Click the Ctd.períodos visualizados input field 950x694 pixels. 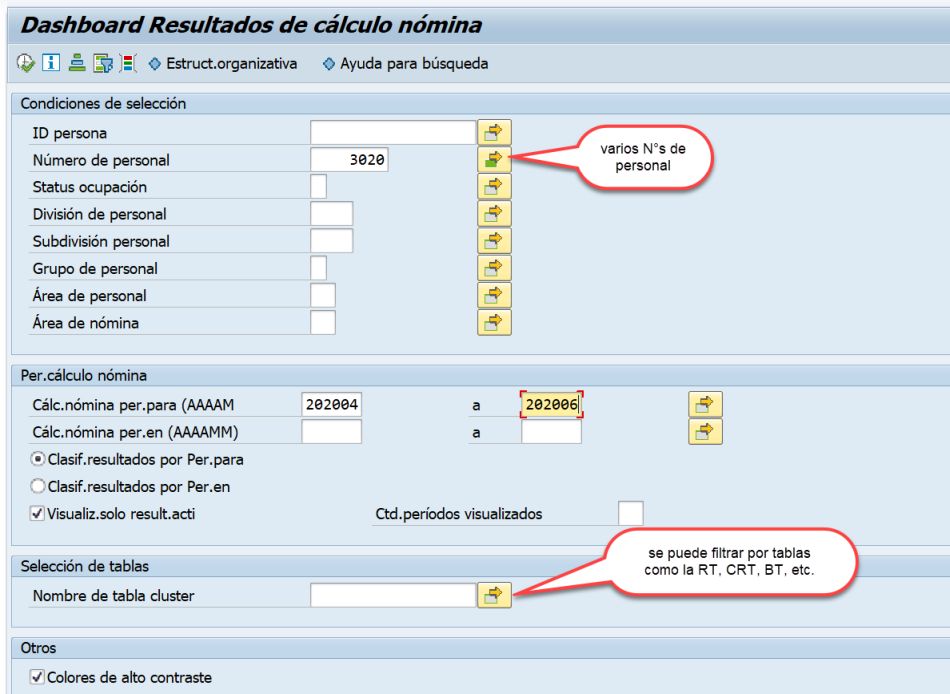pos(631,513)
